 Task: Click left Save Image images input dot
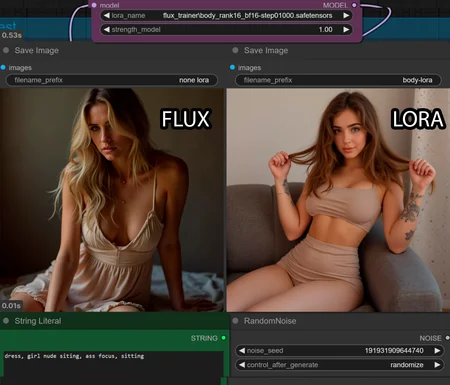3,67
